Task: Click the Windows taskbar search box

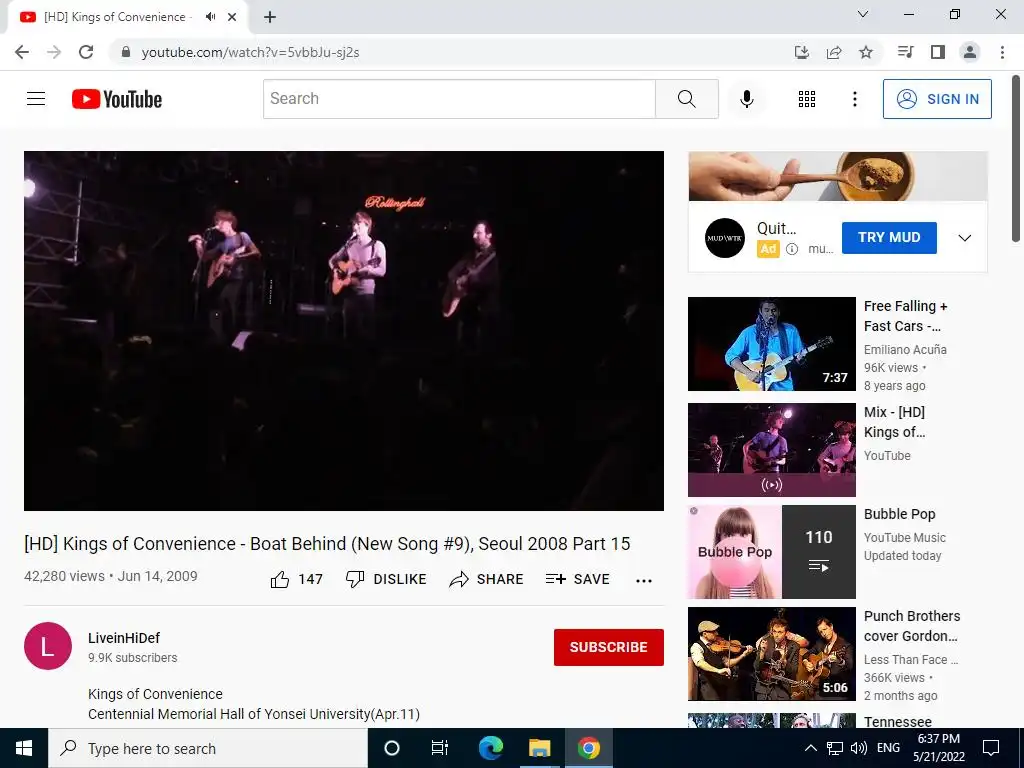Action: coord(208,748)
